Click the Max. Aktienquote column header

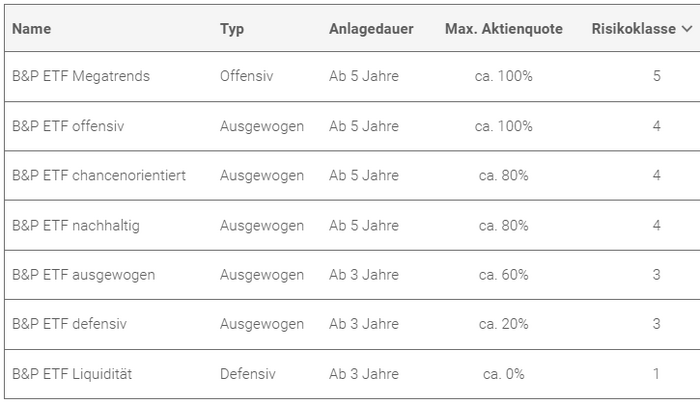[503, 29]
